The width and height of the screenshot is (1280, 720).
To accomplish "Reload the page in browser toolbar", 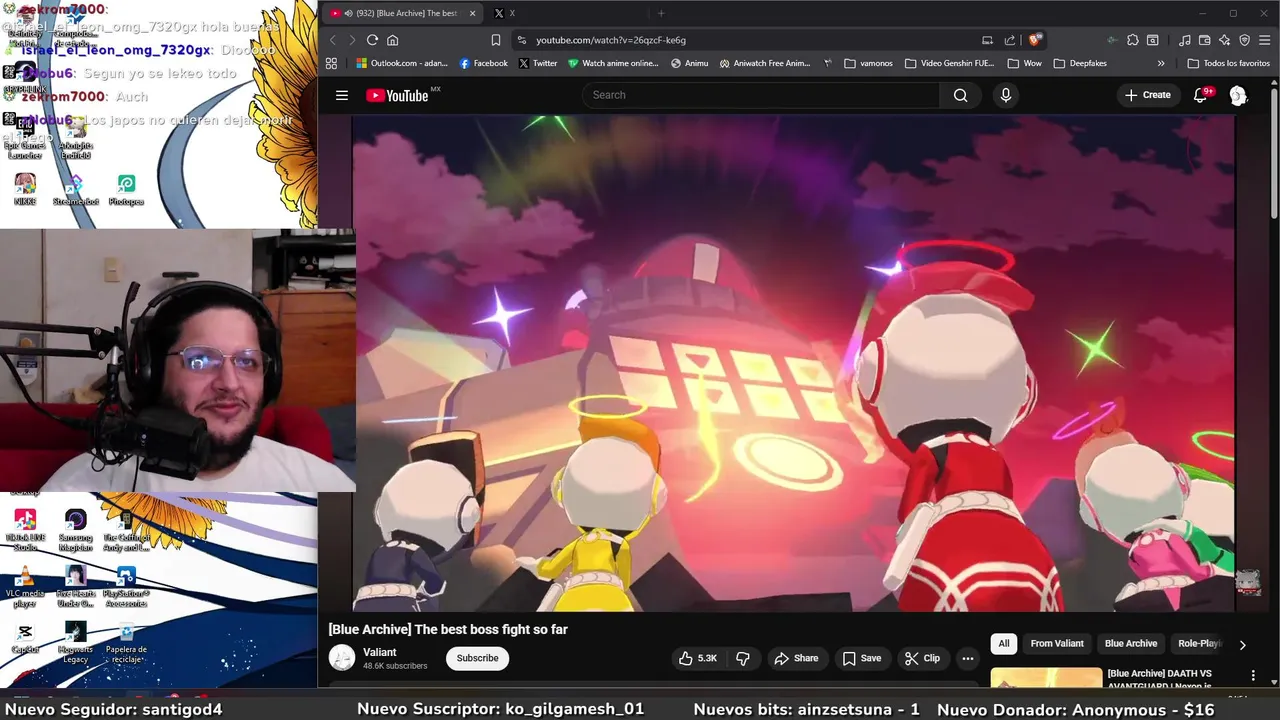I will [x=372, y=40].
